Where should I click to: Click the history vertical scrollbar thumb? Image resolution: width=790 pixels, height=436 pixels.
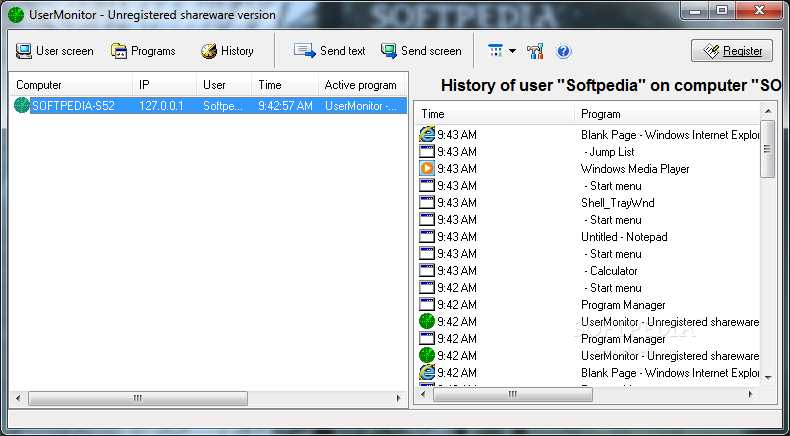[767, 149]
